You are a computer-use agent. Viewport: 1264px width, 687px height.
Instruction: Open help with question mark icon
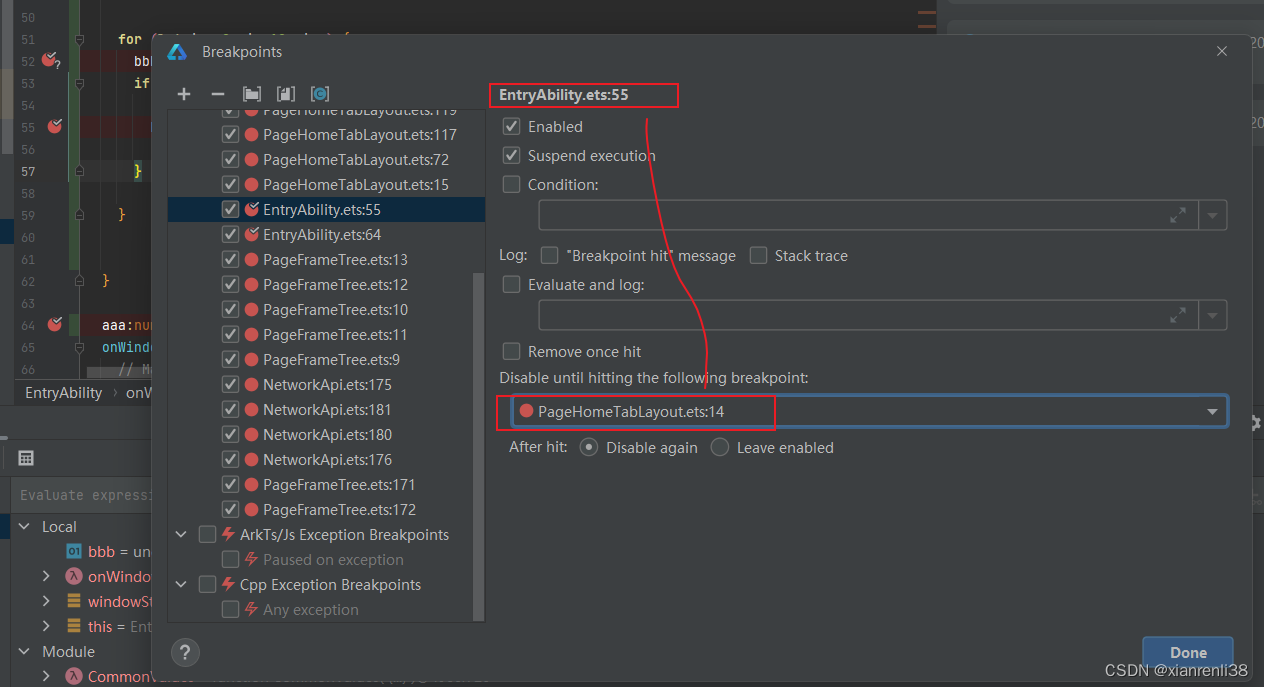coord(185,653)
